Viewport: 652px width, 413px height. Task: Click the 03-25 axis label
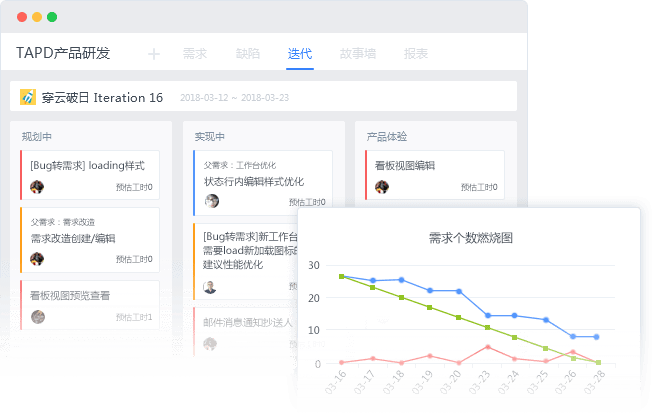(x=537, y=382)
